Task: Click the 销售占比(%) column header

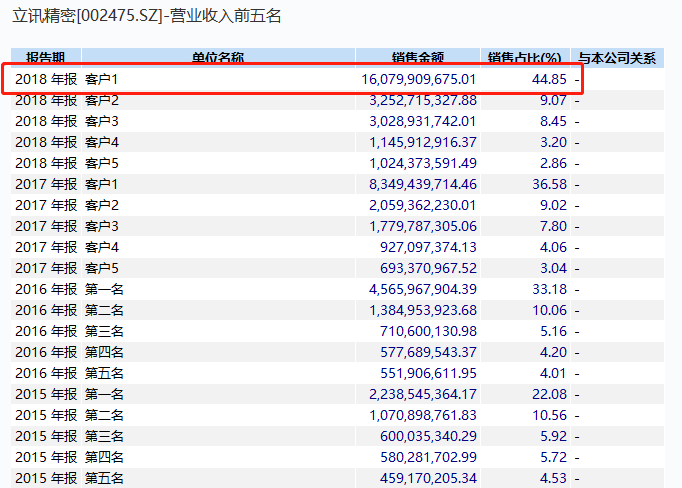Action: pyautogui.click(x=525, y=58)
